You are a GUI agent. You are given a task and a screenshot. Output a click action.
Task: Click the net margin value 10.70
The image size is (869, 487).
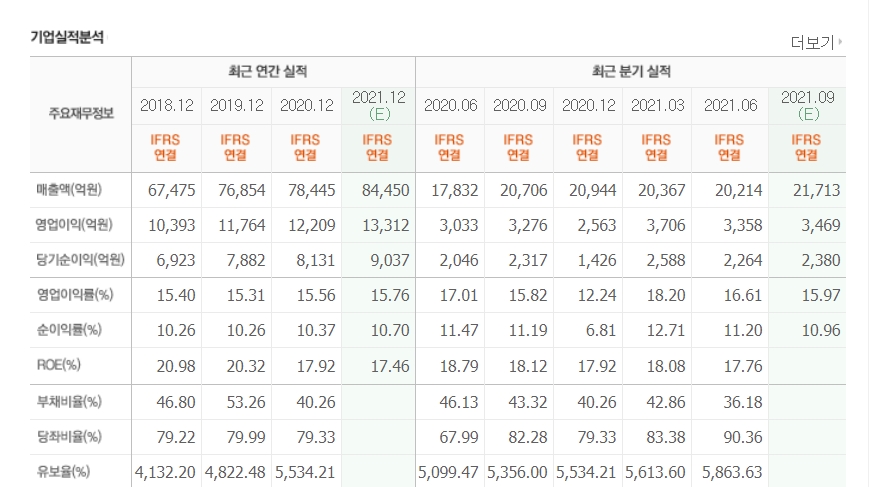coord(390,330)
